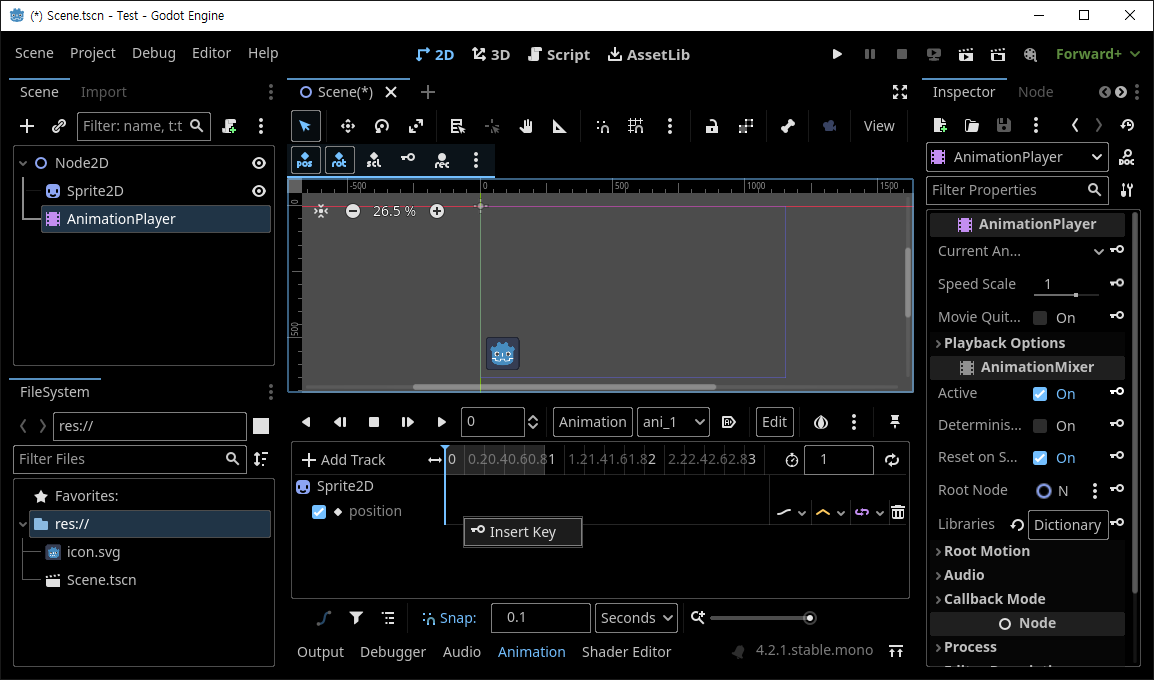The image size is (1154, 680).
Task: Open the Animation tools button
Action: point(592,422)
